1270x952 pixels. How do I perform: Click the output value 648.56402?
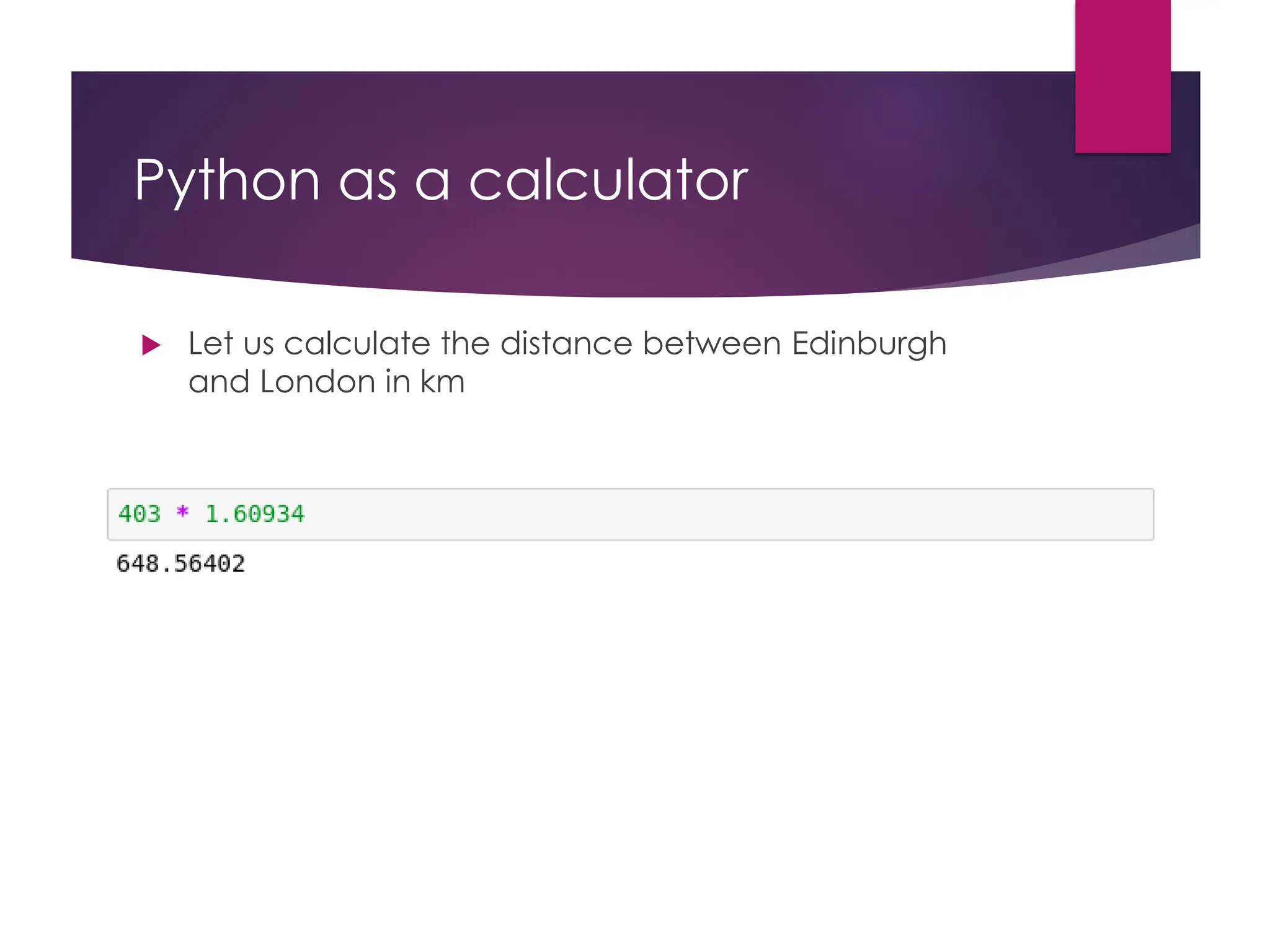click(x=180, y=563)
